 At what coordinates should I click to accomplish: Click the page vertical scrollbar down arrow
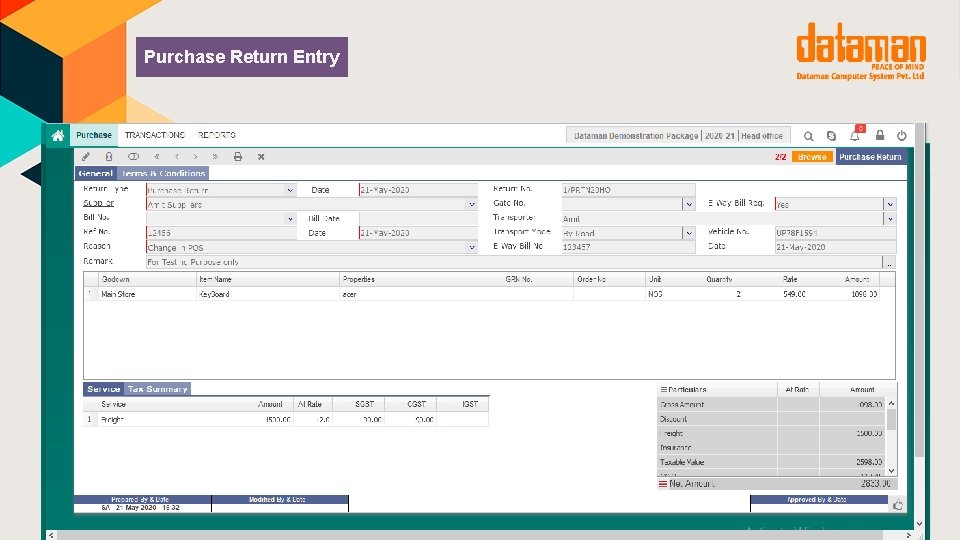[919, 524]
